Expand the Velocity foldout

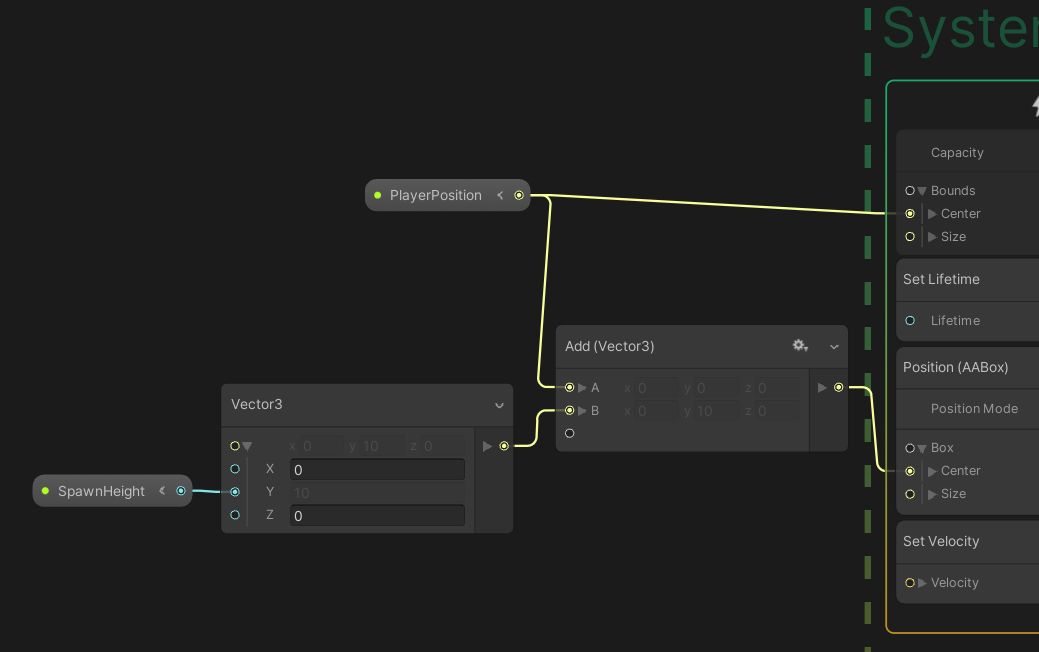pyautogui.click(x=922, y=583)
